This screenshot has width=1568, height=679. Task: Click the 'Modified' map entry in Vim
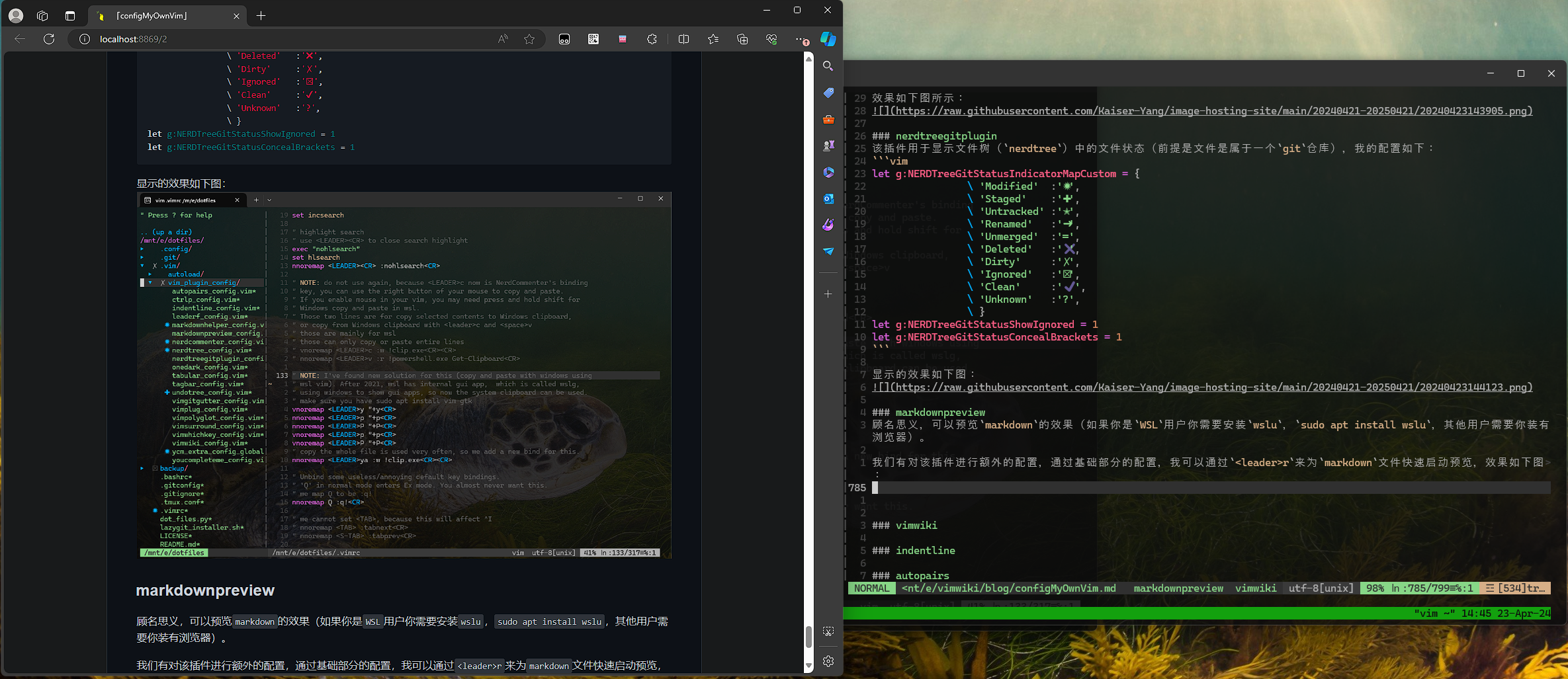click(x=1024, y=186)
